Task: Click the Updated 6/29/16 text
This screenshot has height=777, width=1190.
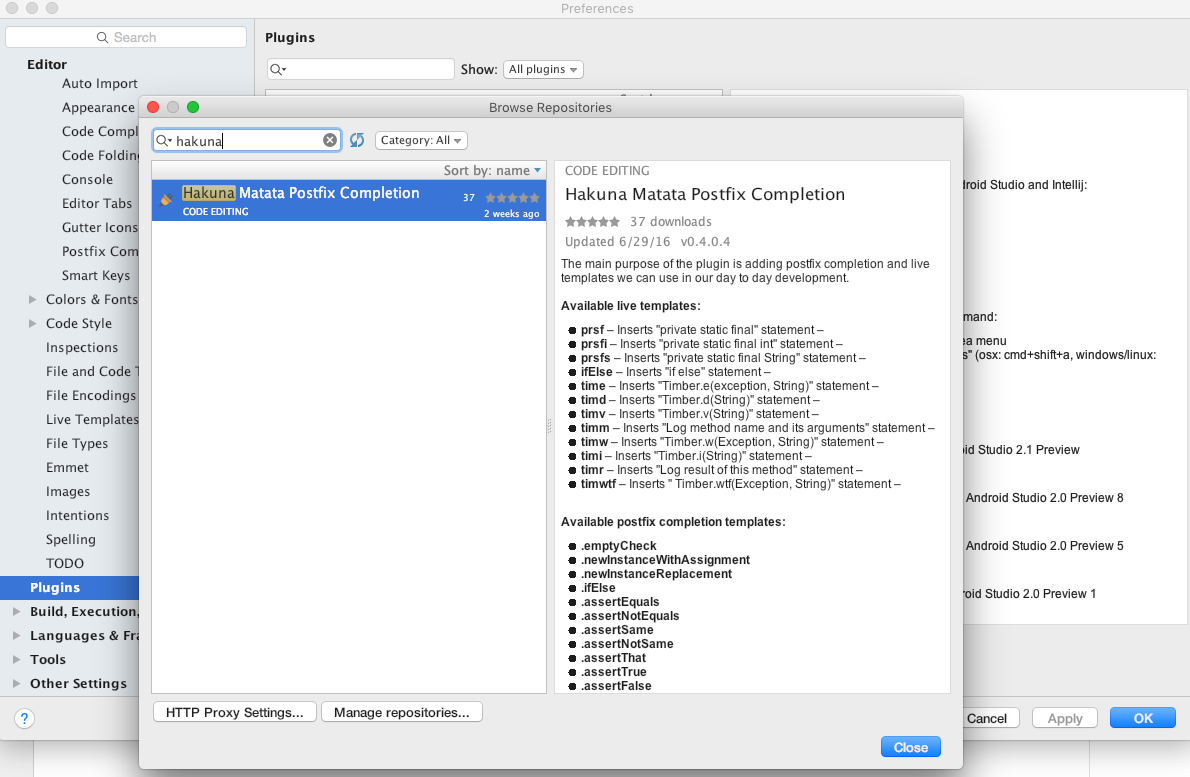Action: pos(618,242)
